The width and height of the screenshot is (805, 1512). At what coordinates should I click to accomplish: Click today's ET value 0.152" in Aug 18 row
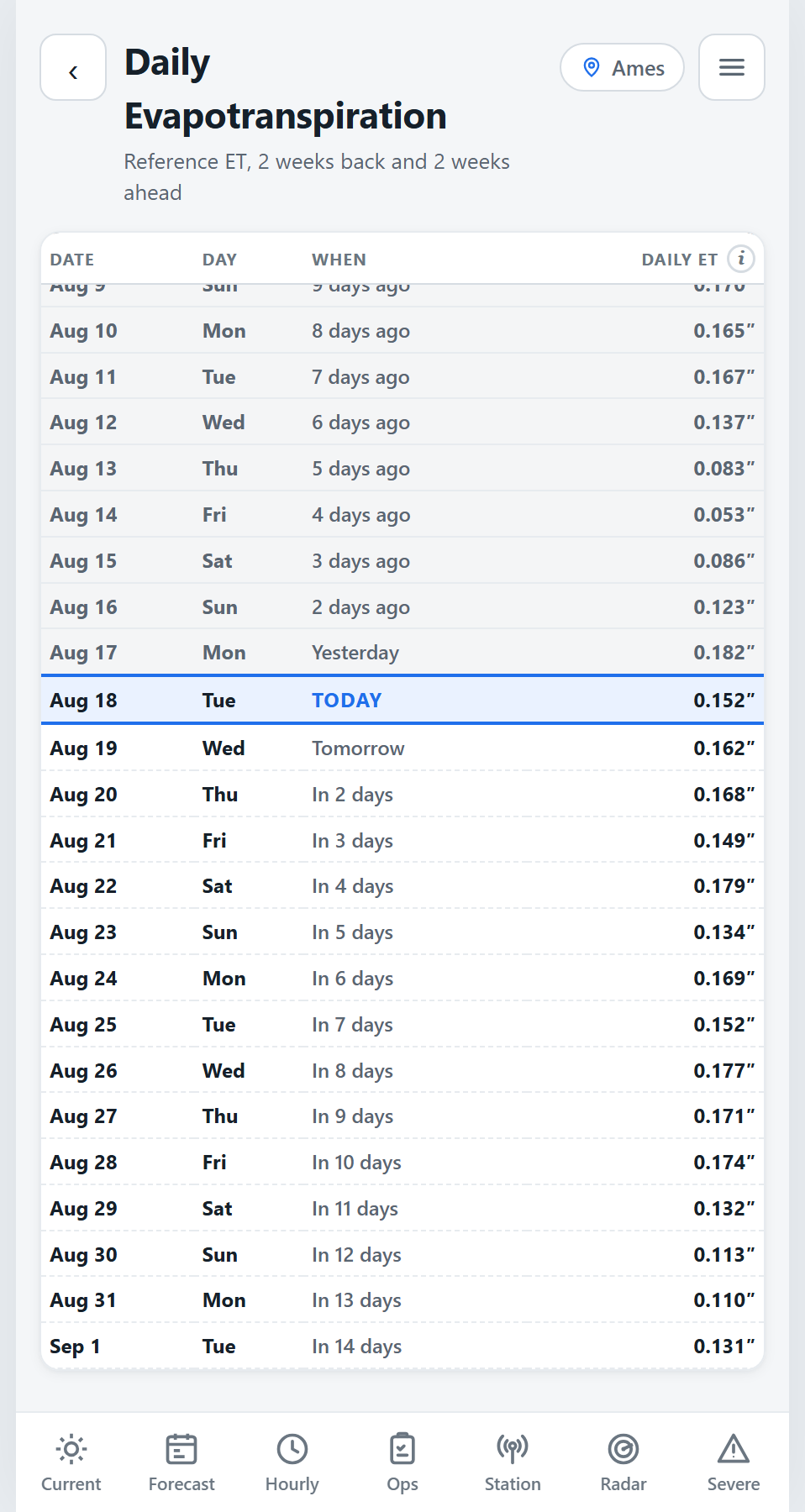[x=723, y=701]
